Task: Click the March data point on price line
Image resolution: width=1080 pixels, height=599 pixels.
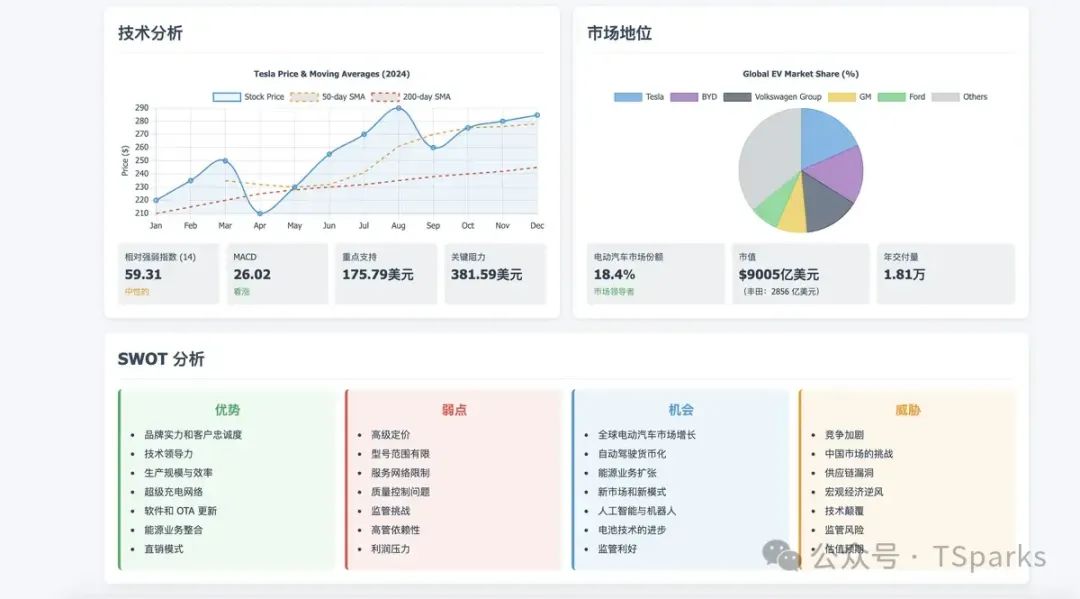Action: pyautogui.click(x=225, y=161)
